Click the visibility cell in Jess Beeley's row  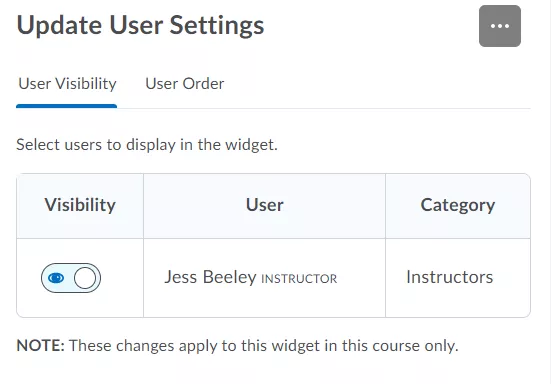point(80,278)
